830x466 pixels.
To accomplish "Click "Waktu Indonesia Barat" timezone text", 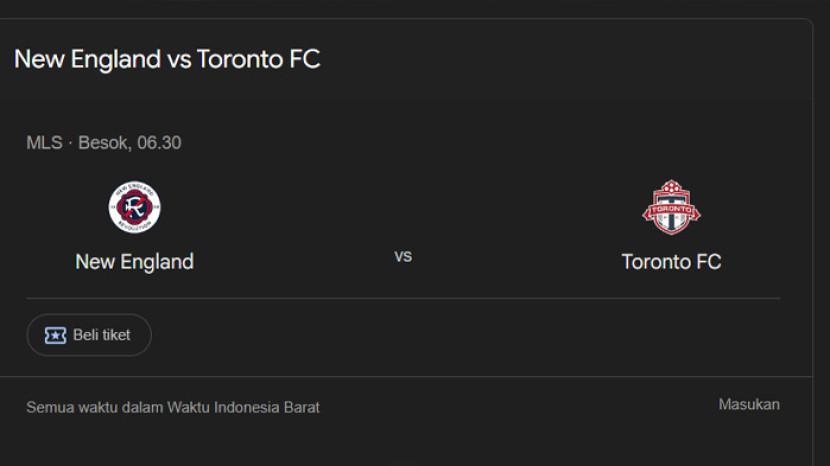I will (243, 407).
